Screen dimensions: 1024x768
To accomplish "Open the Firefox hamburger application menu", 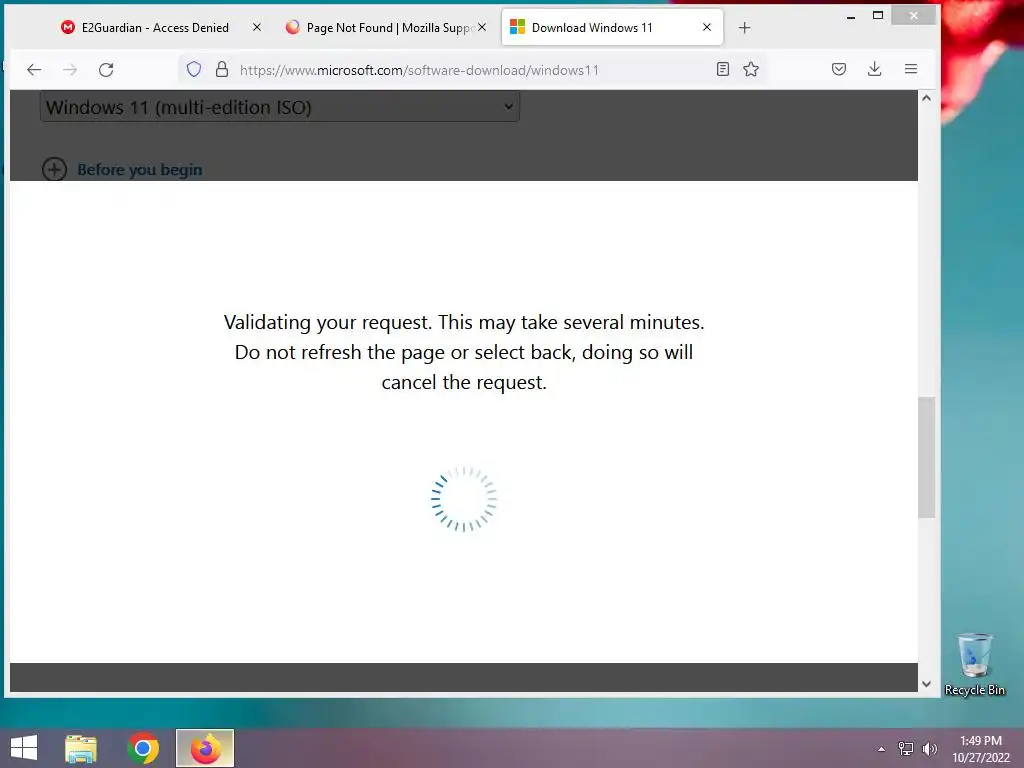I will tap(911, 69).
